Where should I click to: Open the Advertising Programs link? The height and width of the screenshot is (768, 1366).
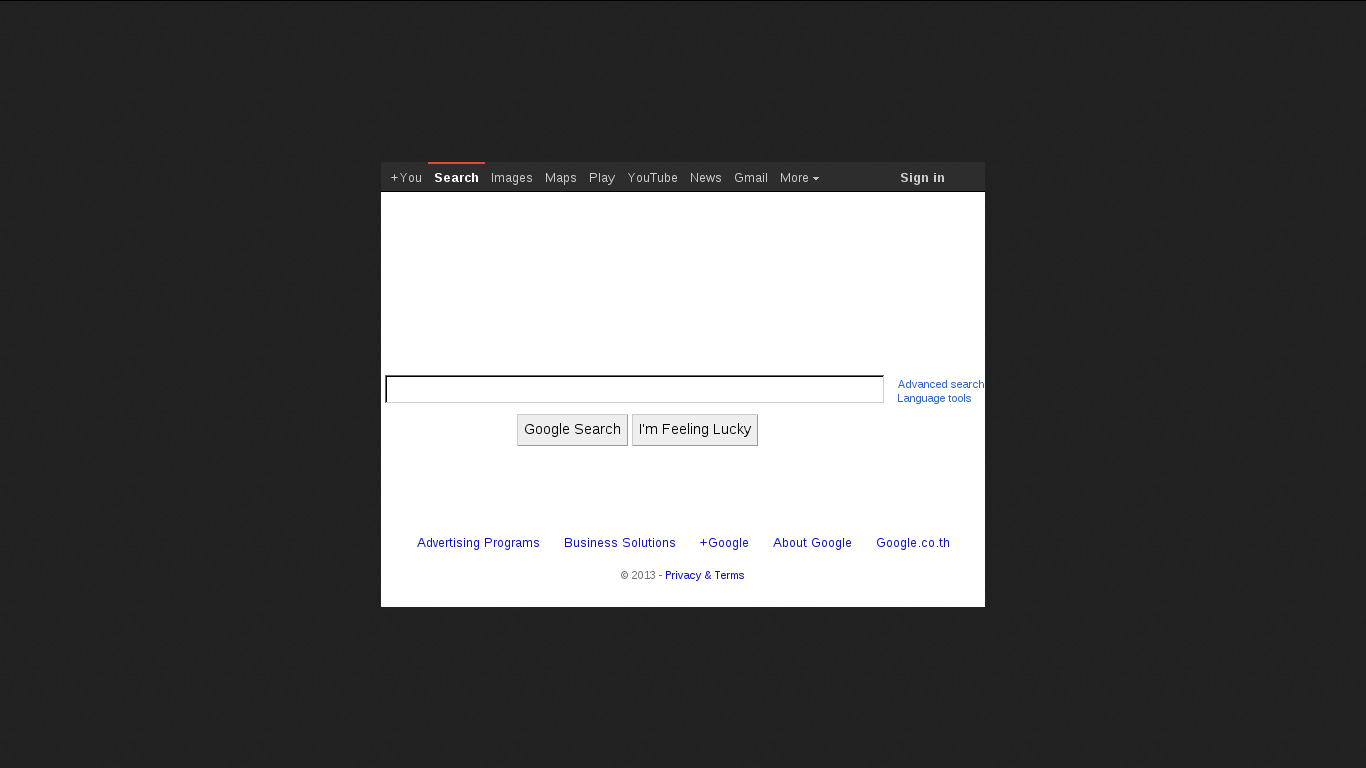(478, 543)
